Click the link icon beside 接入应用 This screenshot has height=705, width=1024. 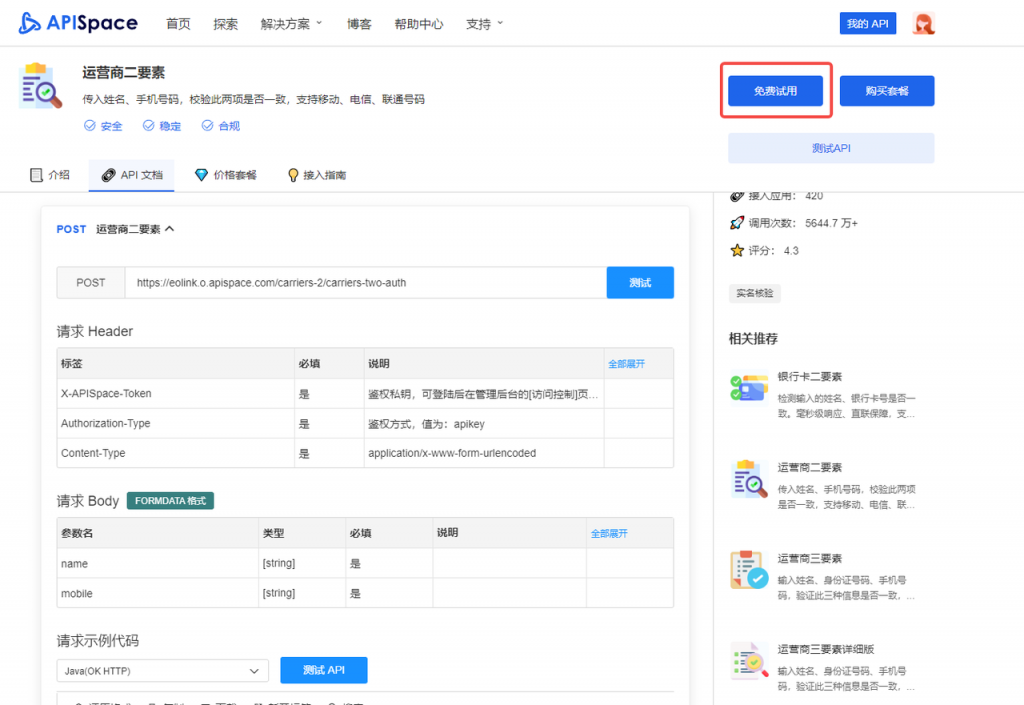[737, 196]
